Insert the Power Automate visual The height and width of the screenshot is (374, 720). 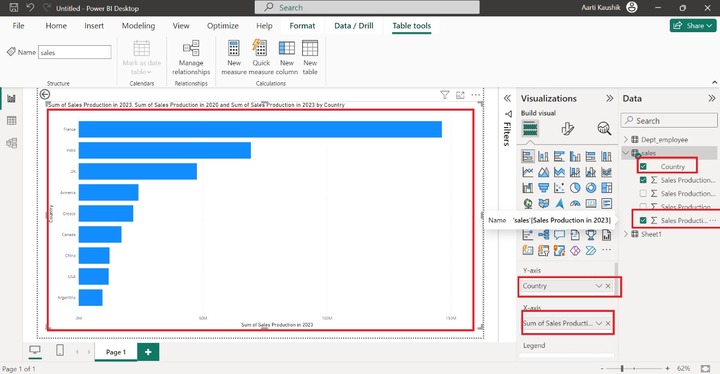591,250
